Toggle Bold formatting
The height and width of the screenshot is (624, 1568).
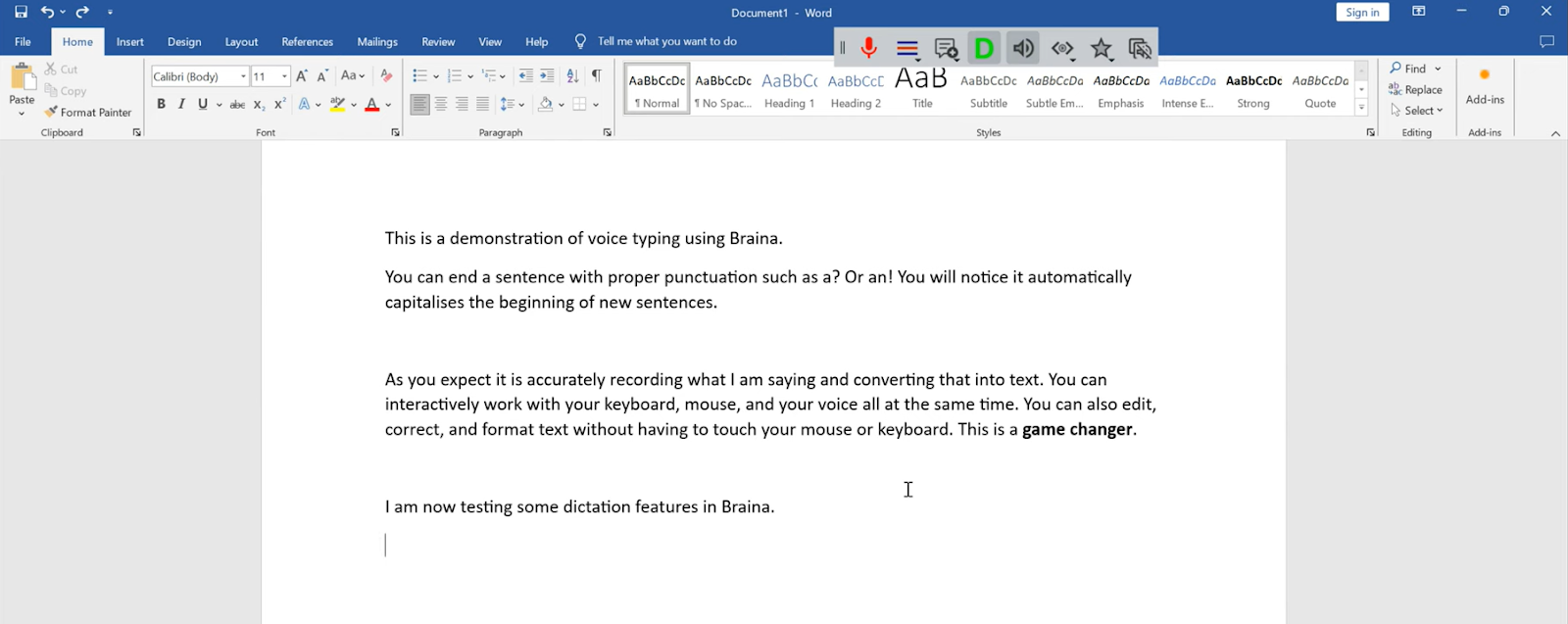coord(161,104)
